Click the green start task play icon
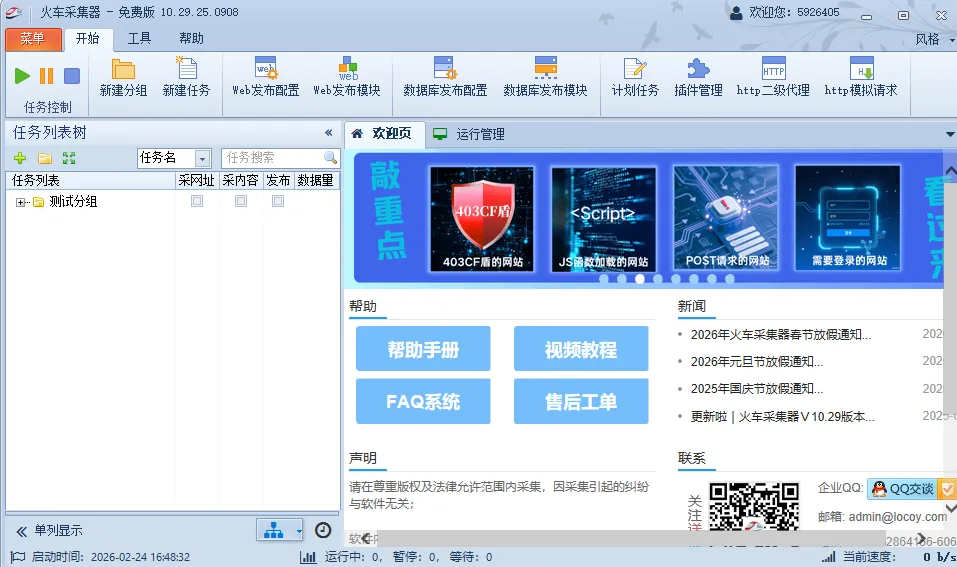 pos(22,76)
